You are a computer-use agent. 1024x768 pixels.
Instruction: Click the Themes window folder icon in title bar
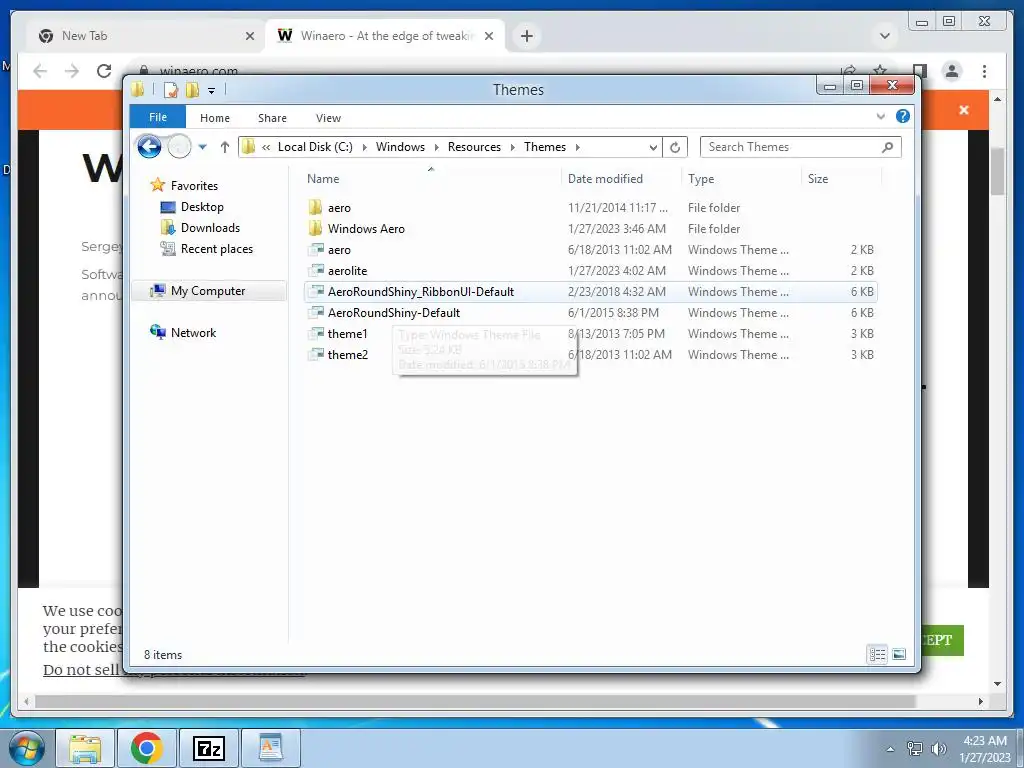pos(137,89)
